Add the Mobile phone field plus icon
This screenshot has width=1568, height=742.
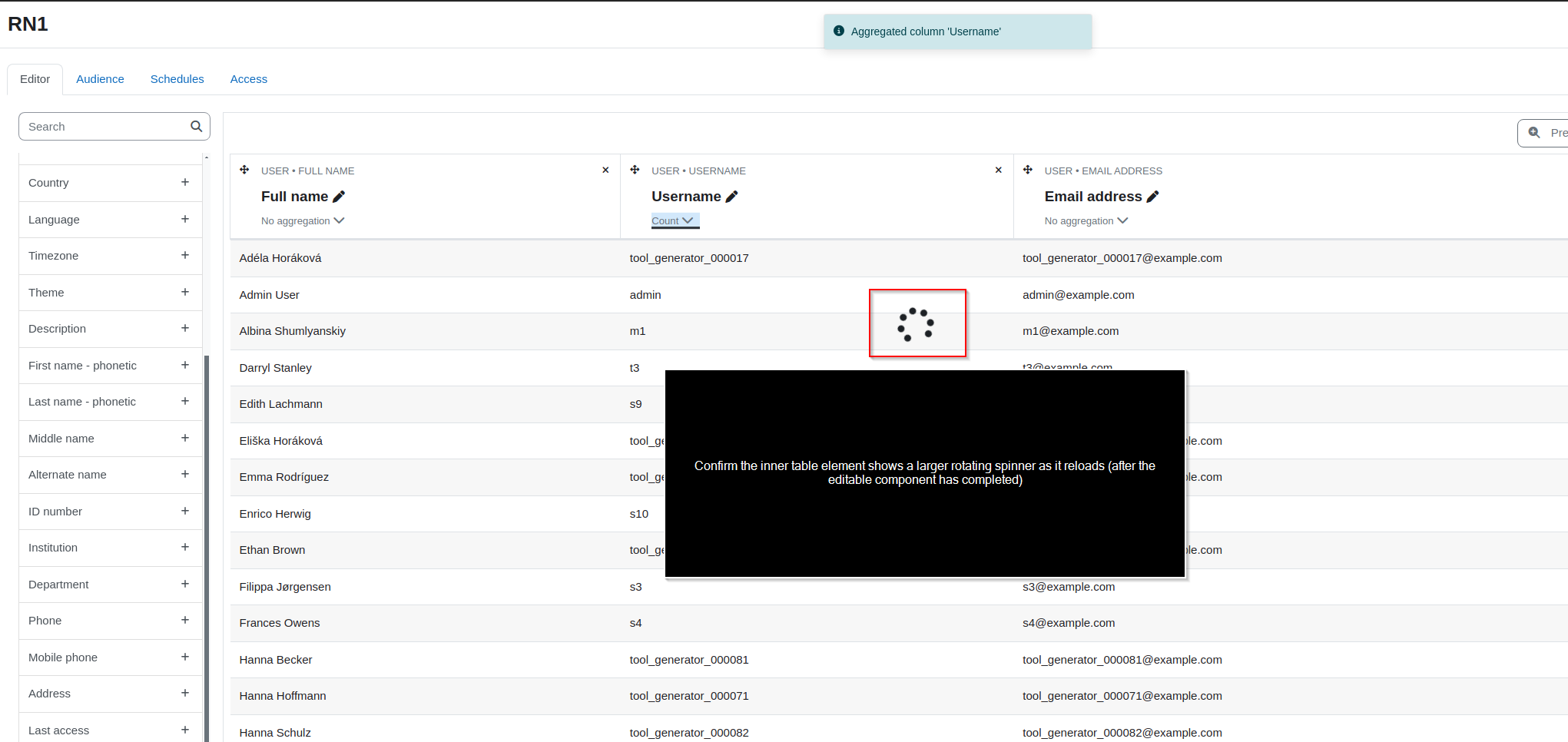pyautogui.click(x=185, y=657)
